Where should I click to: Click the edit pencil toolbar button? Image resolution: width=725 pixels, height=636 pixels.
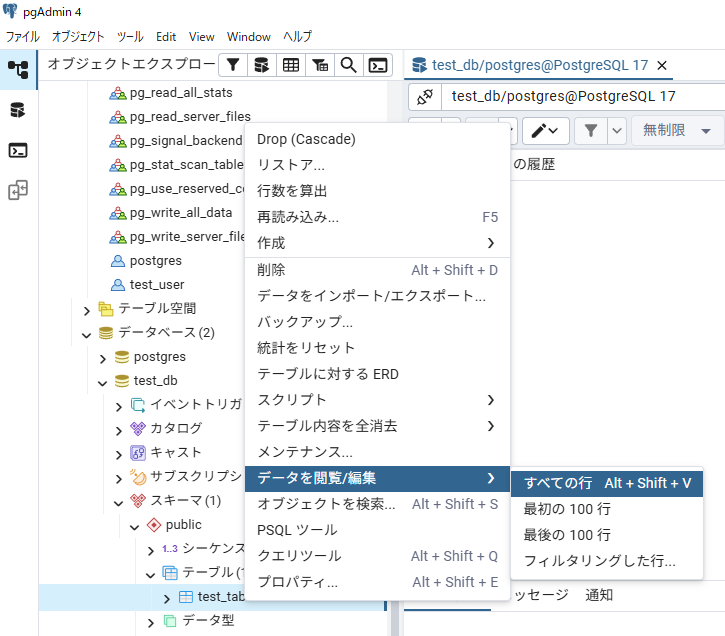pyautogui.click(x=546, y=131)
